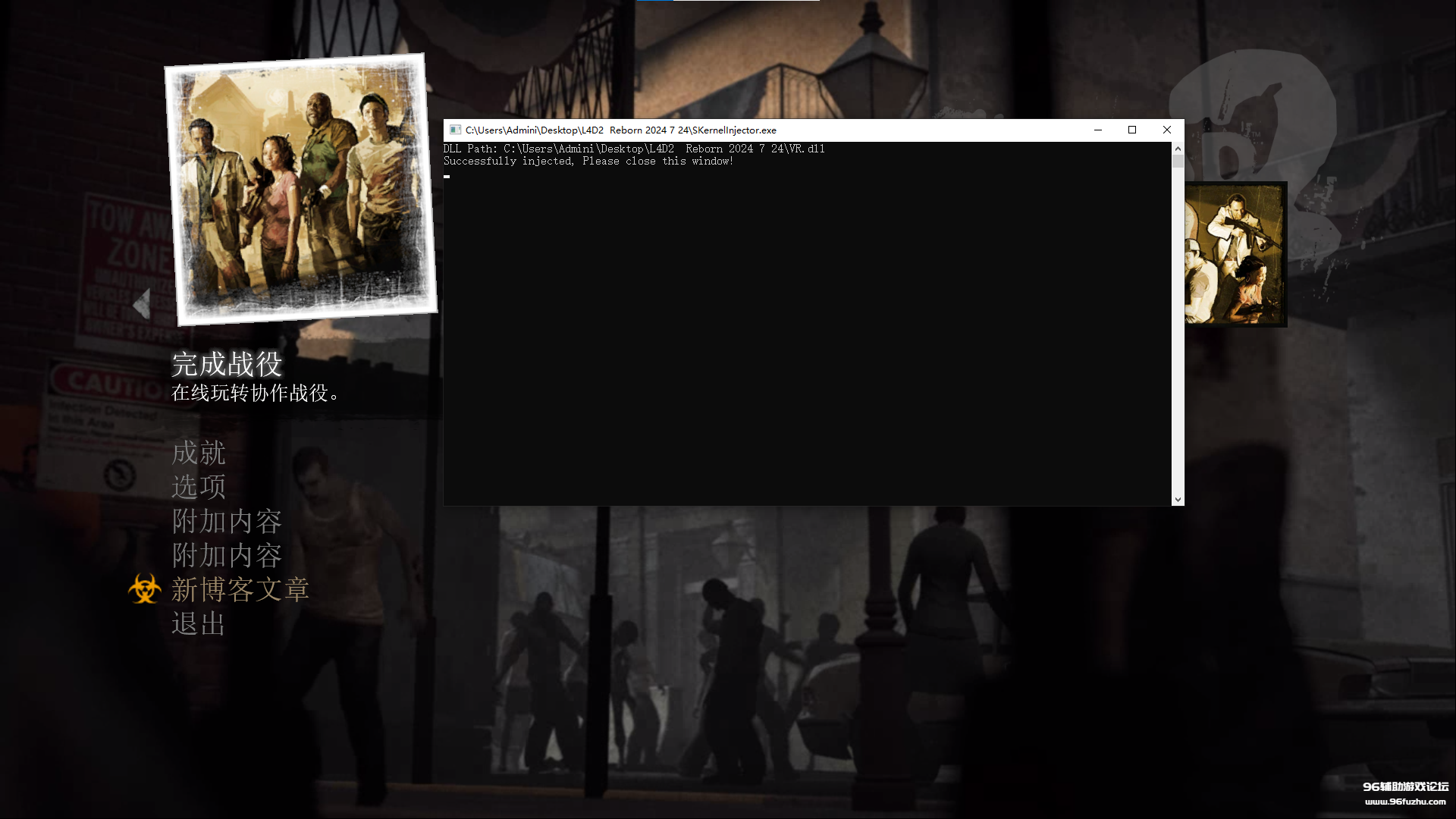Start 完成战役 campaign mode
This screenshot has width=1456, height=819.
pos(227,365)
